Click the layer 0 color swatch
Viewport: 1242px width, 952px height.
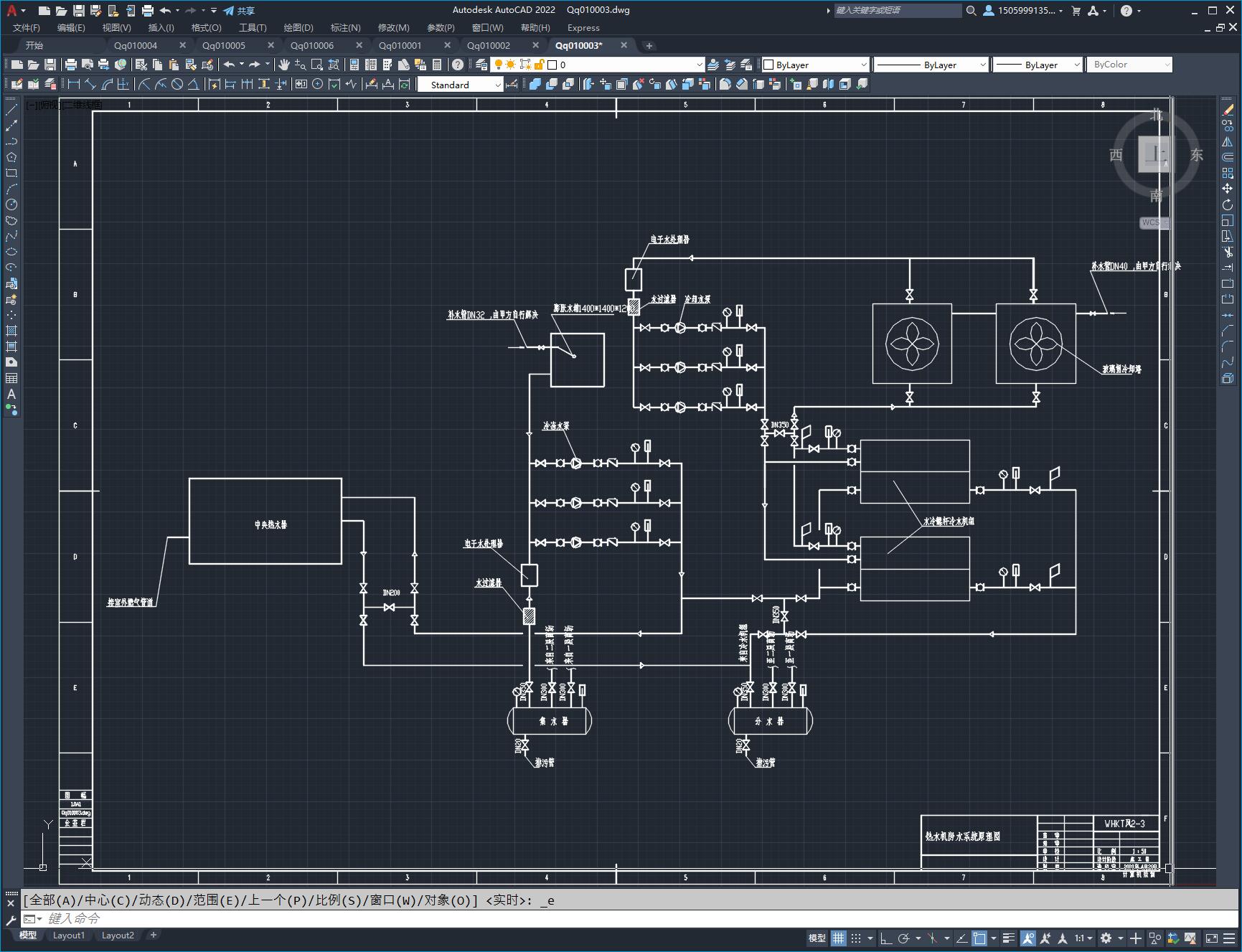coord(552,65)
